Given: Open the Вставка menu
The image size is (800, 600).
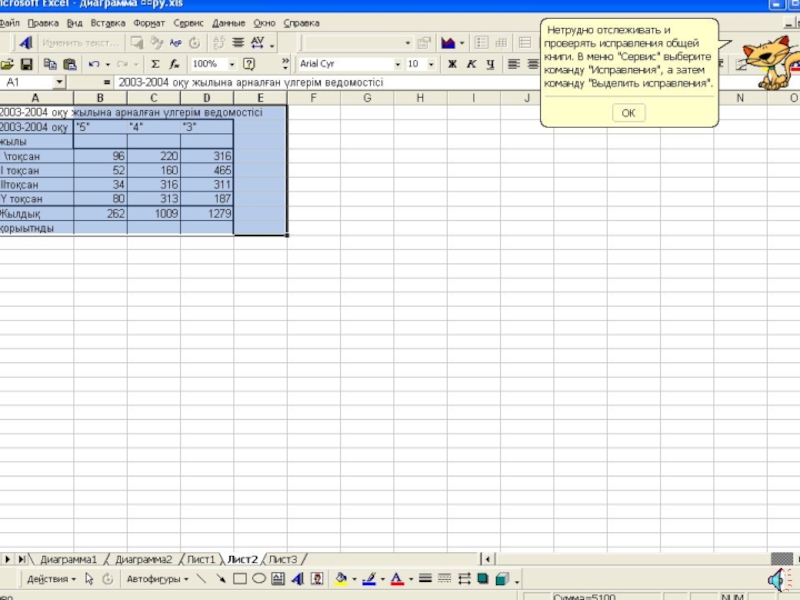Looking at the screenshot, I should pos(108,23).
